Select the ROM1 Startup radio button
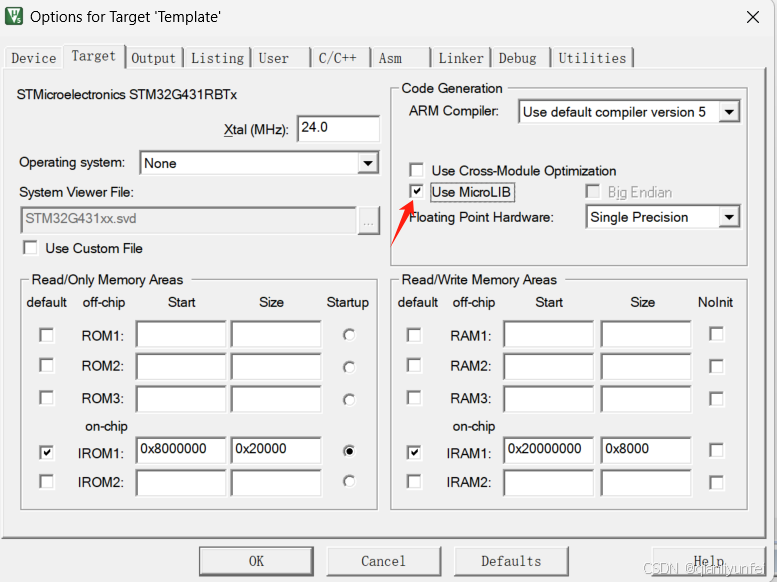This screenshot has height=582, width=777. click(x=349, y=335)
